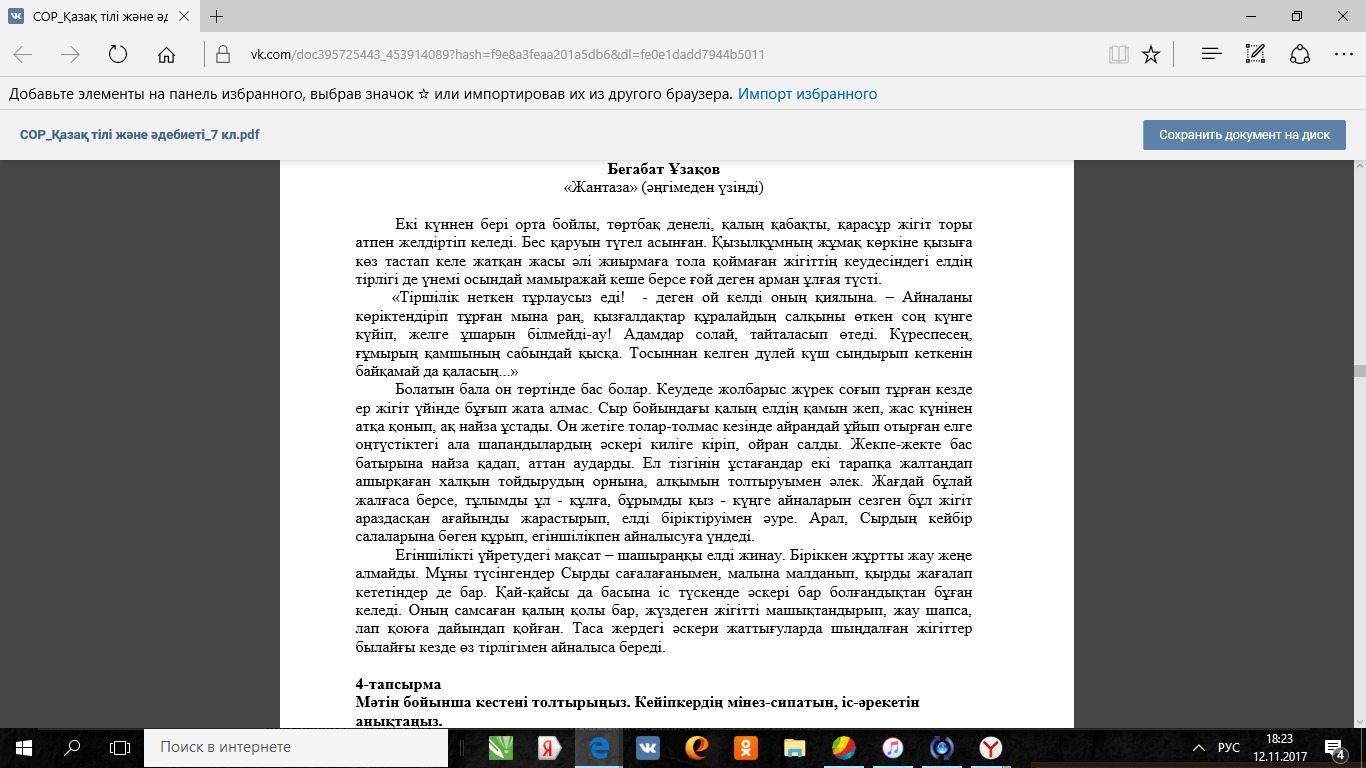
Task: Open the VK app from taskbar
Action: 647,747
